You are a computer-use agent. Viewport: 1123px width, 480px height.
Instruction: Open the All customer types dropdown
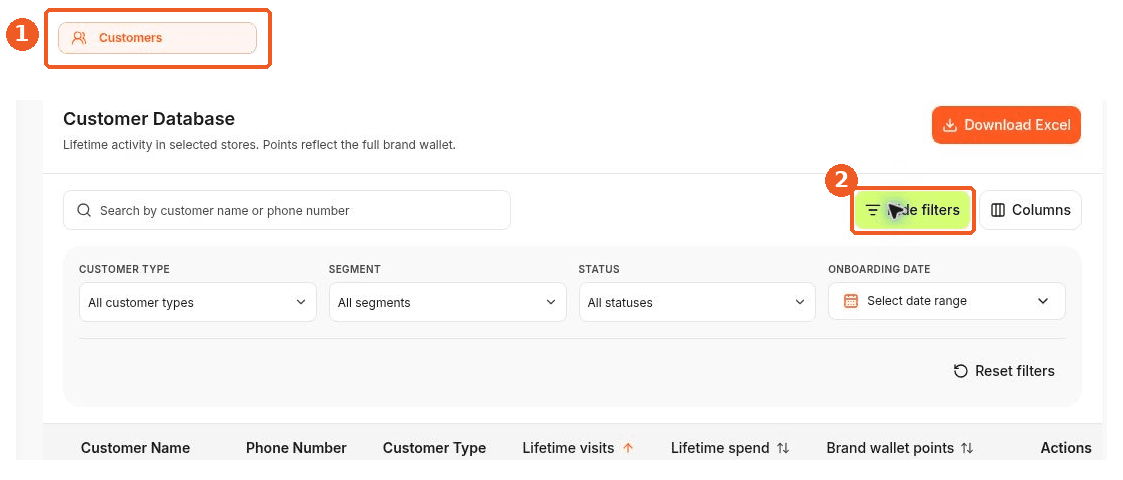click(198, 302)
